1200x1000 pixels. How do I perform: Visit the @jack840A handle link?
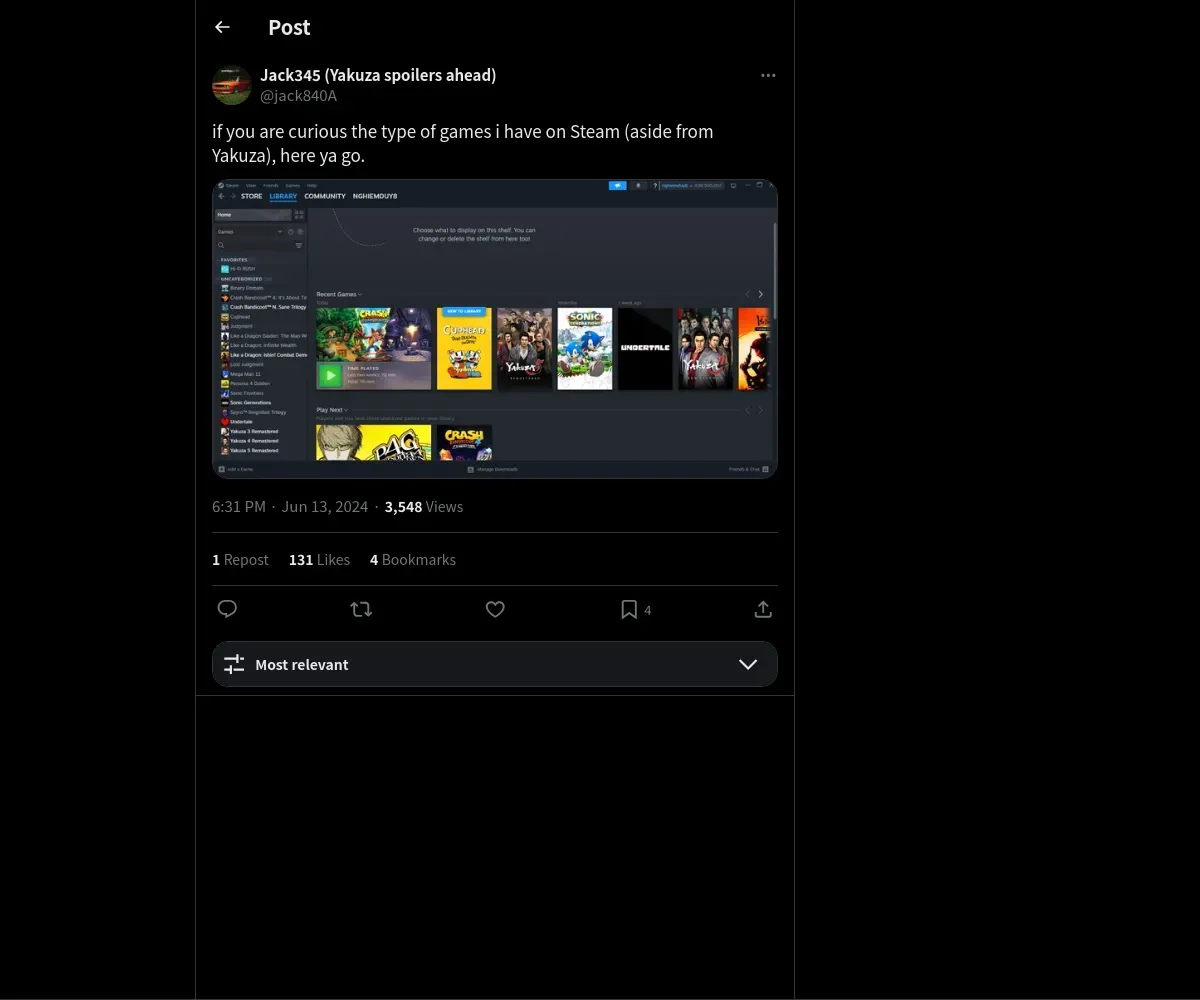tap(298, 96)
